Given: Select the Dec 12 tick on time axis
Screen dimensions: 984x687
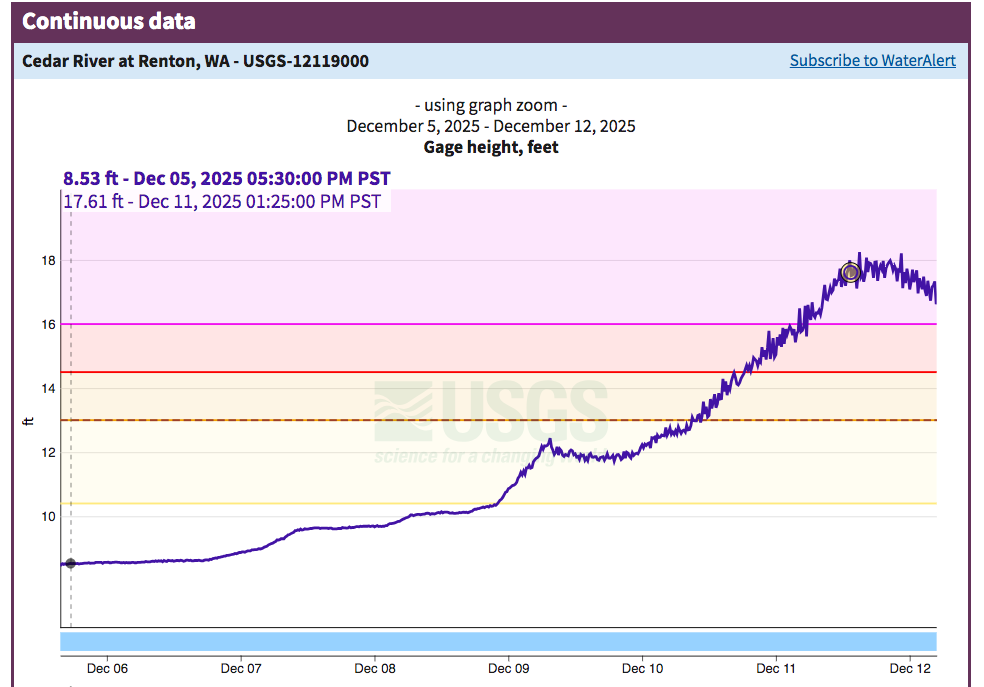Looking at the screenshot, I should point(910,668).
